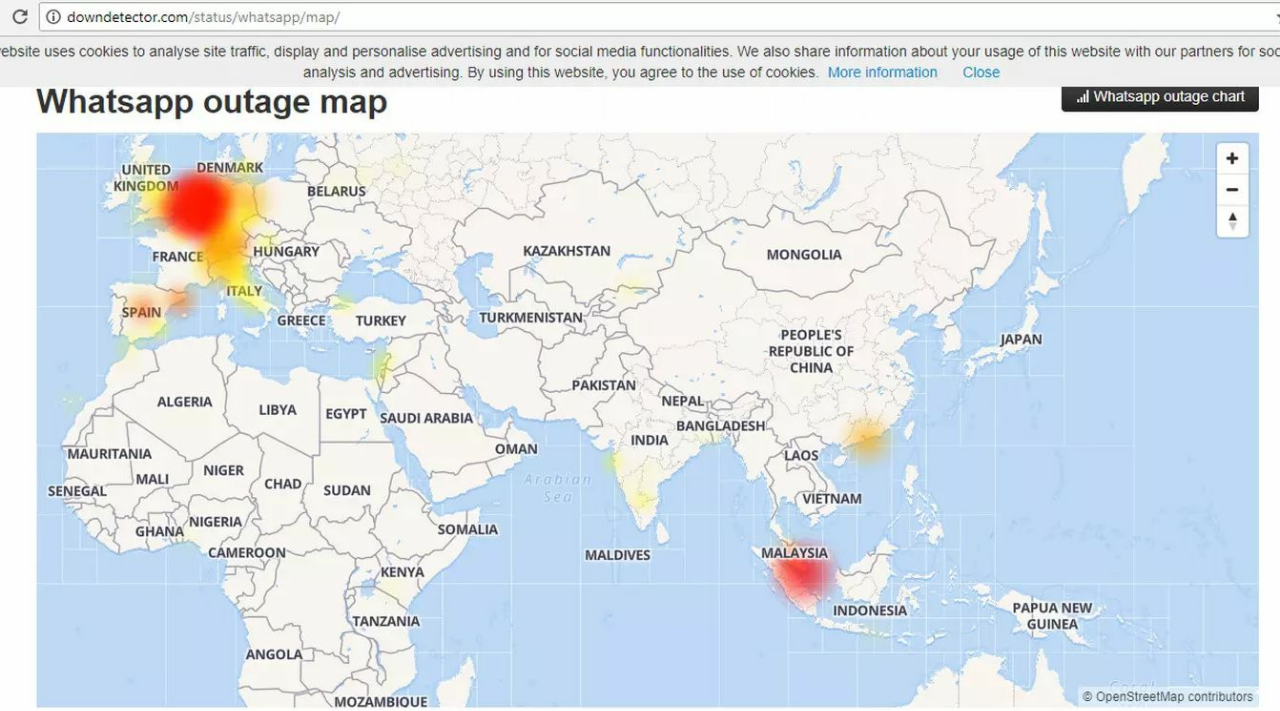Click the SOMALIA label on the map
The width and height of the screenshot is (1280, 711).
pos(467,530)
